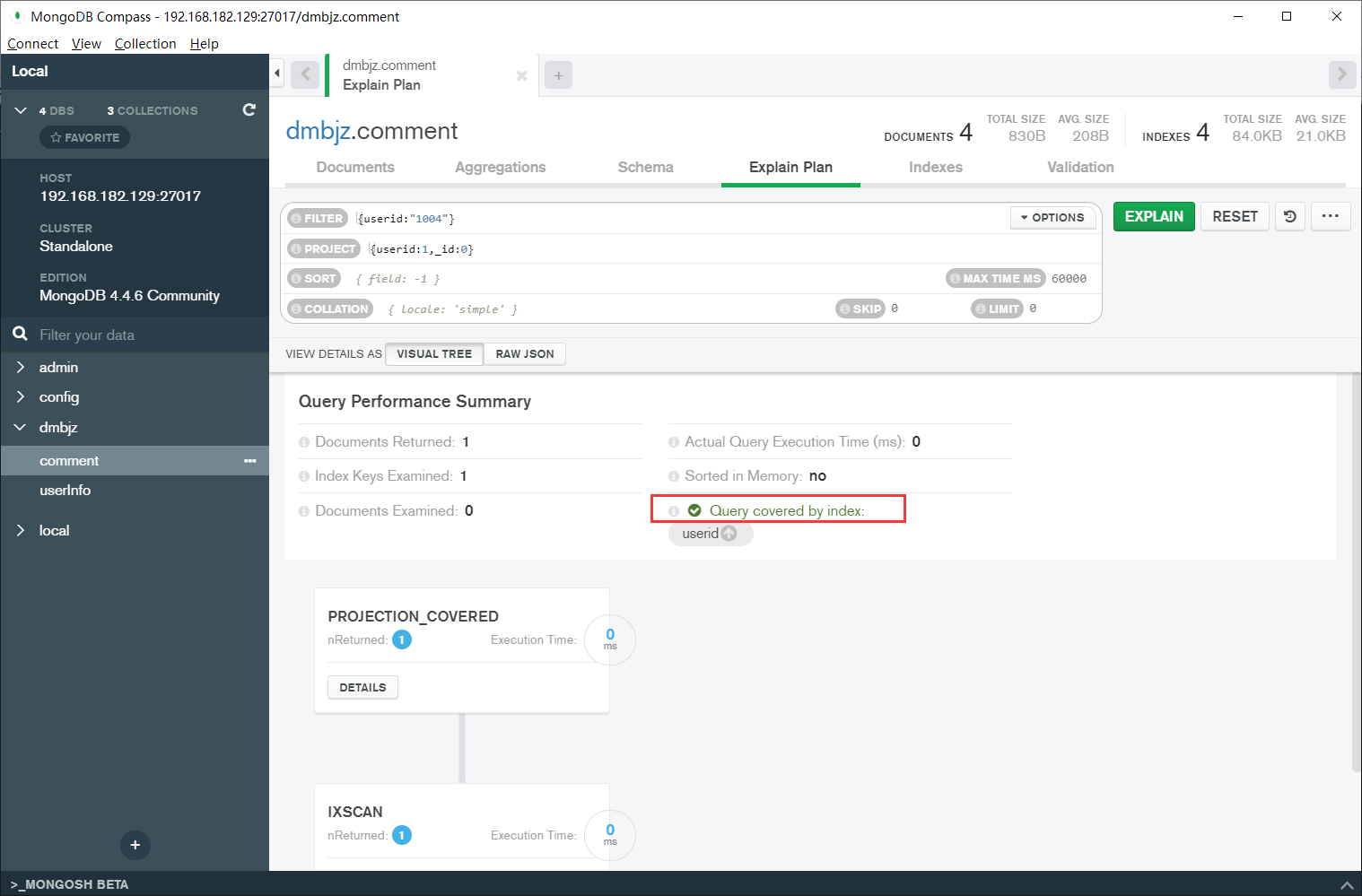Switch view to Raw JSON

click(x=525, y=354)
